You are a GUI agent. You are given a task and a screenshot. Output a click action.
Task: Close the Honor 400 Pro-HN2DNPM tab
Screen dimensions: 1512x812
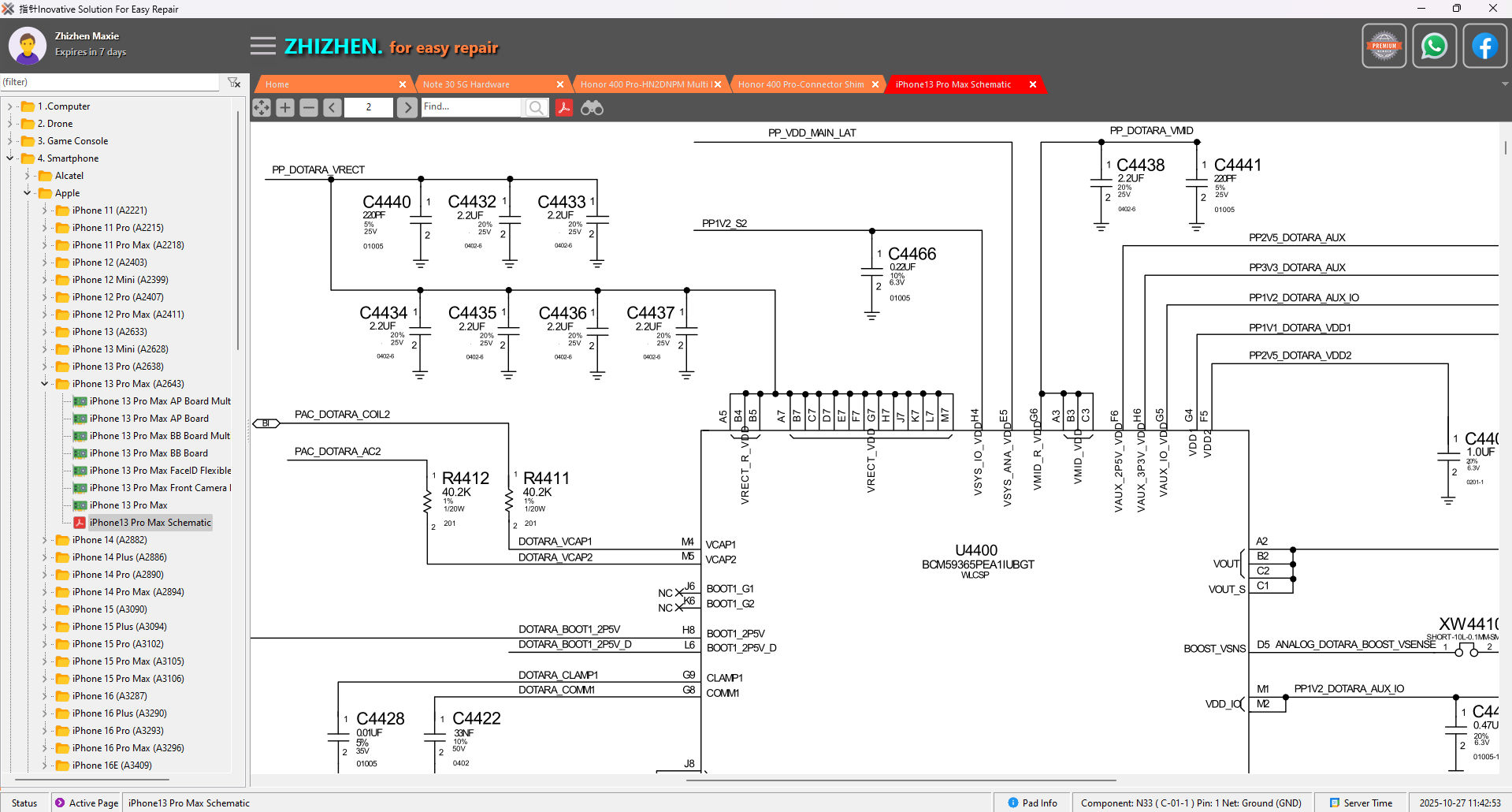click(x=718, y=84)
